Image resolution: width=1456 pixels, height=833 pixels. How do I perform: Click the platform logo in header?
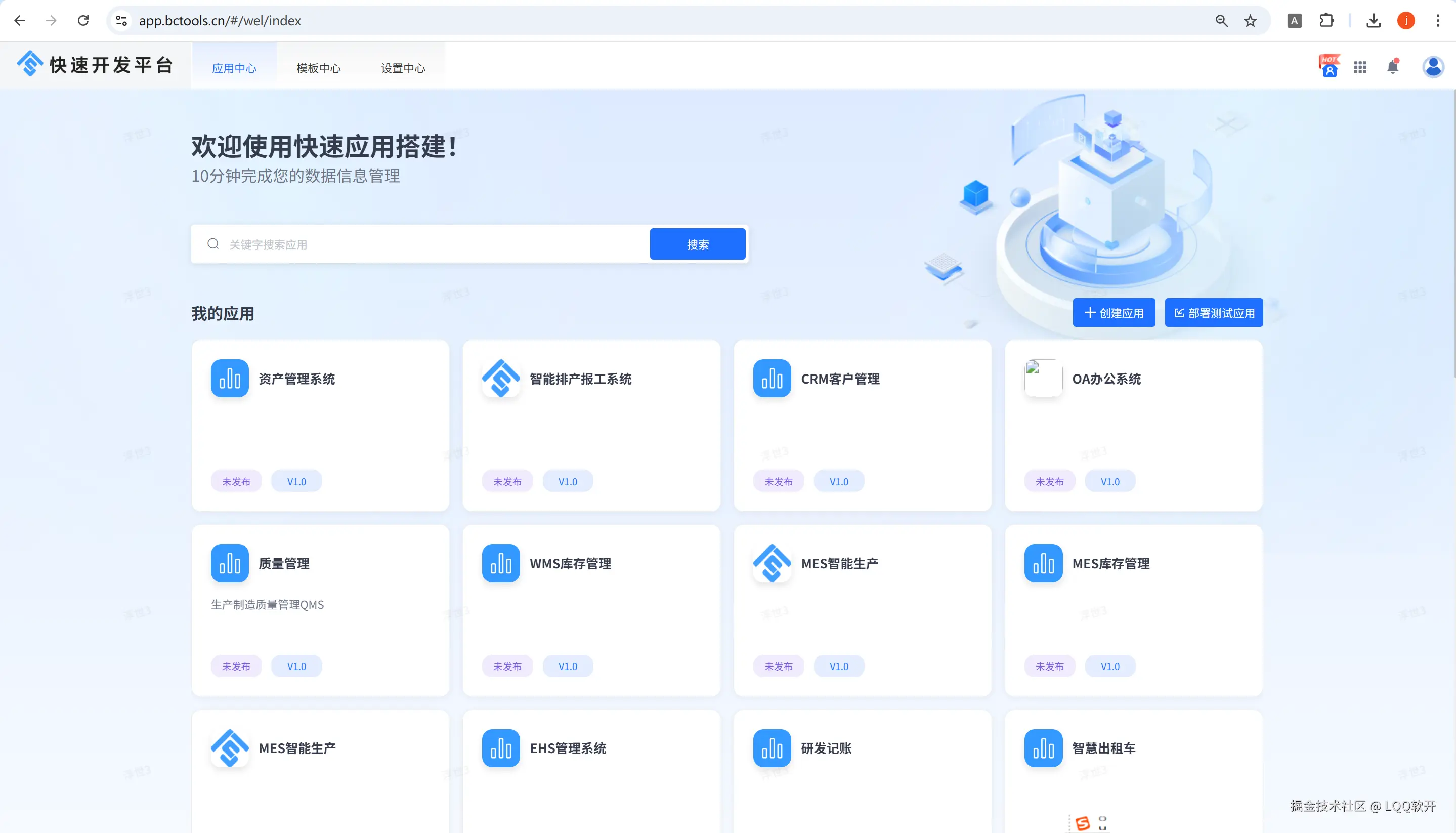[x=30, y=63]
